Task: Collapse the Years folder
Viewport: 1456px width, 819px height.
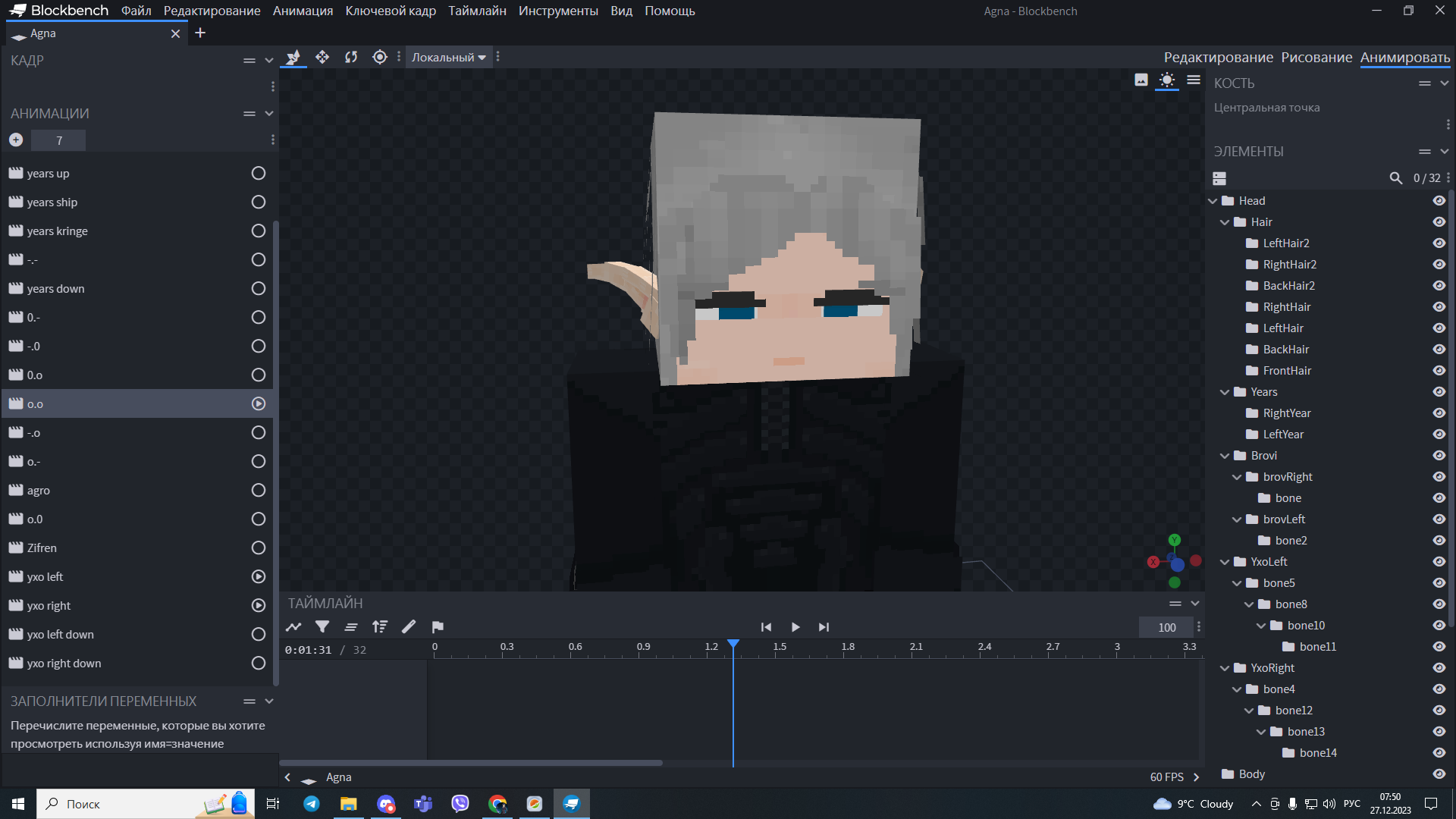Action: [x=1225, y=392]
